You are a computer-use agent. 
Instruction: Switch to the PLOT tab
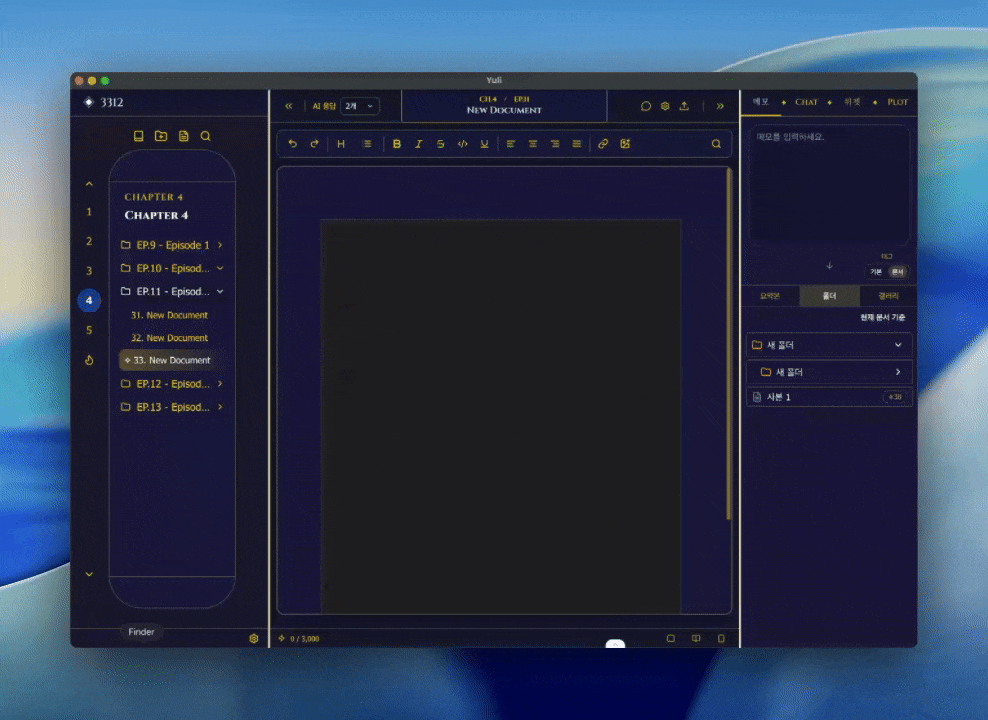[x=897, y=102]
